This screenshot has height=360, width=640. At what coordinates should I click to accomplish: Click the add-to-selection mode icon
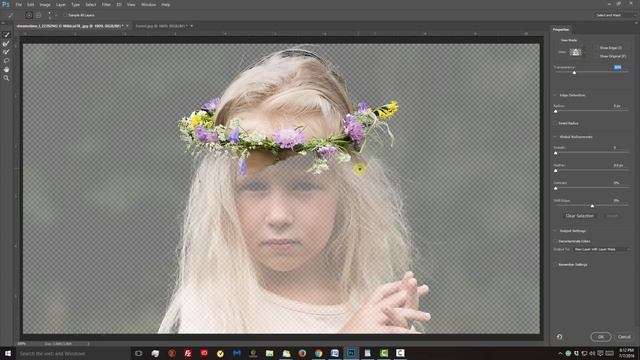coord(29,15)
